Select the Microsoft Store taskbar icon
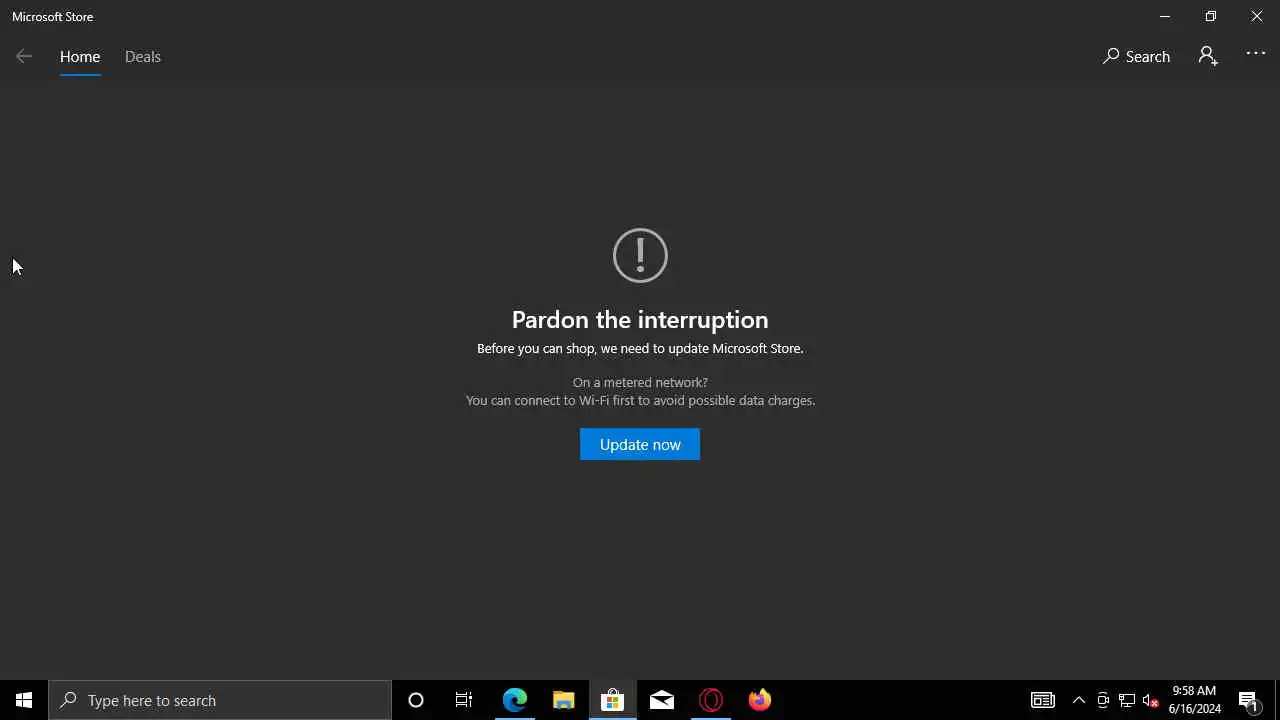This screenshot has height=720, width=1280. (x=612, y=700)
